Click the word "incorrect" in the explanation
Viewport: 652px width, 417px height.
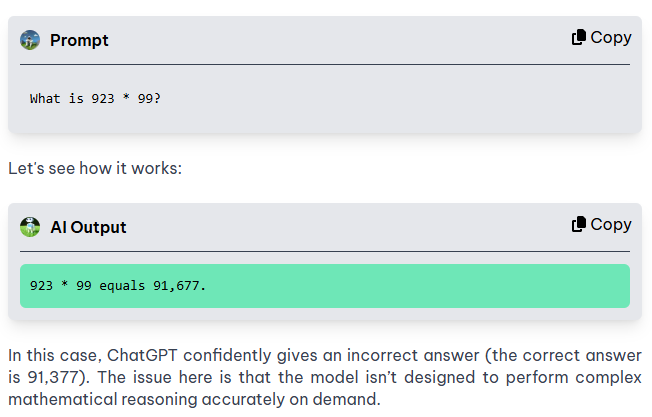(383, 356)
